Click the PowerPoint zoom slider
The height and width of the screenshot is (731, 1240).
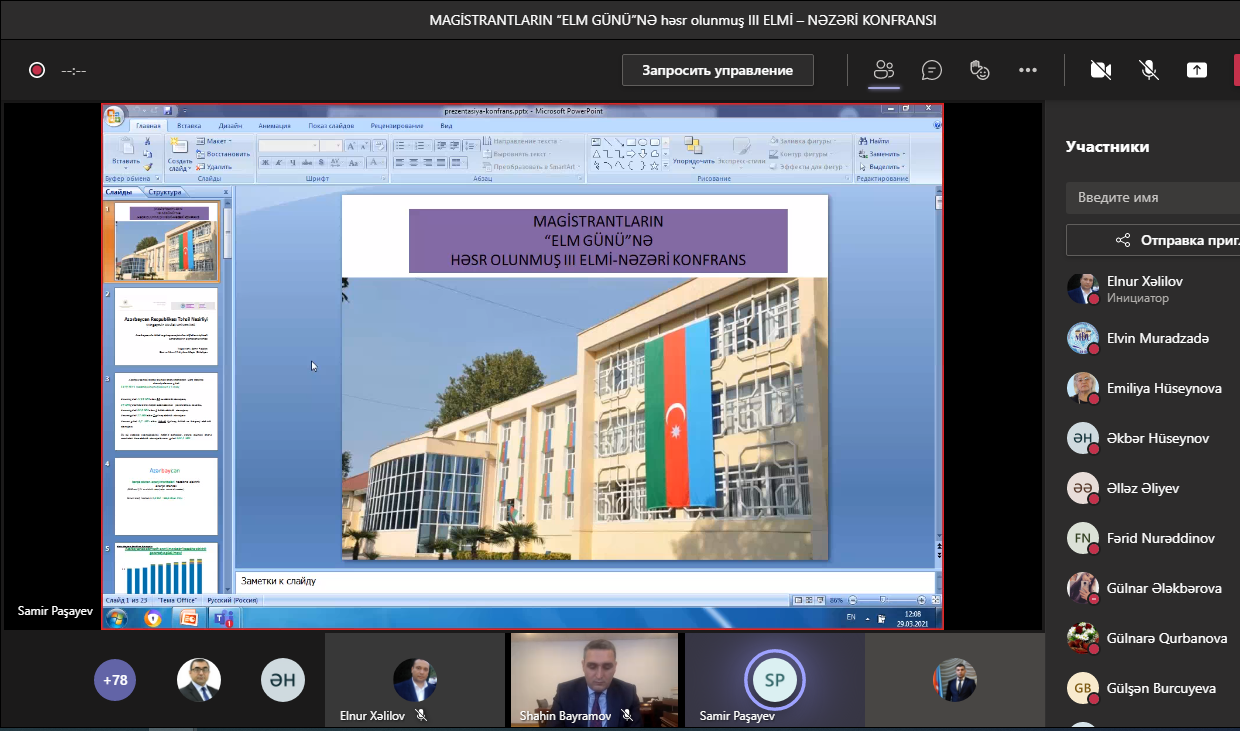[x=881, y=600]
